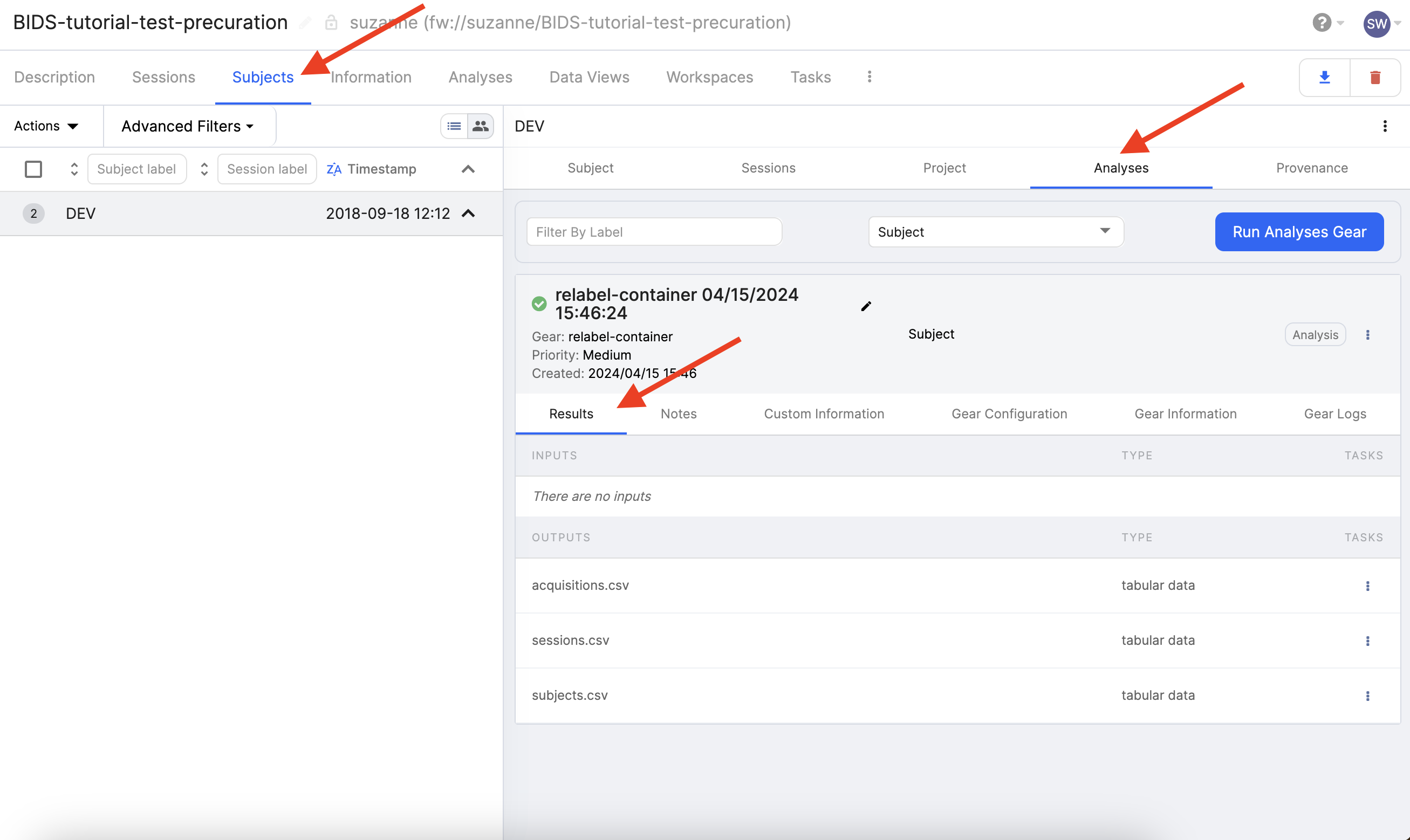Open relabel-container analysis three-dot menu

1367,334
